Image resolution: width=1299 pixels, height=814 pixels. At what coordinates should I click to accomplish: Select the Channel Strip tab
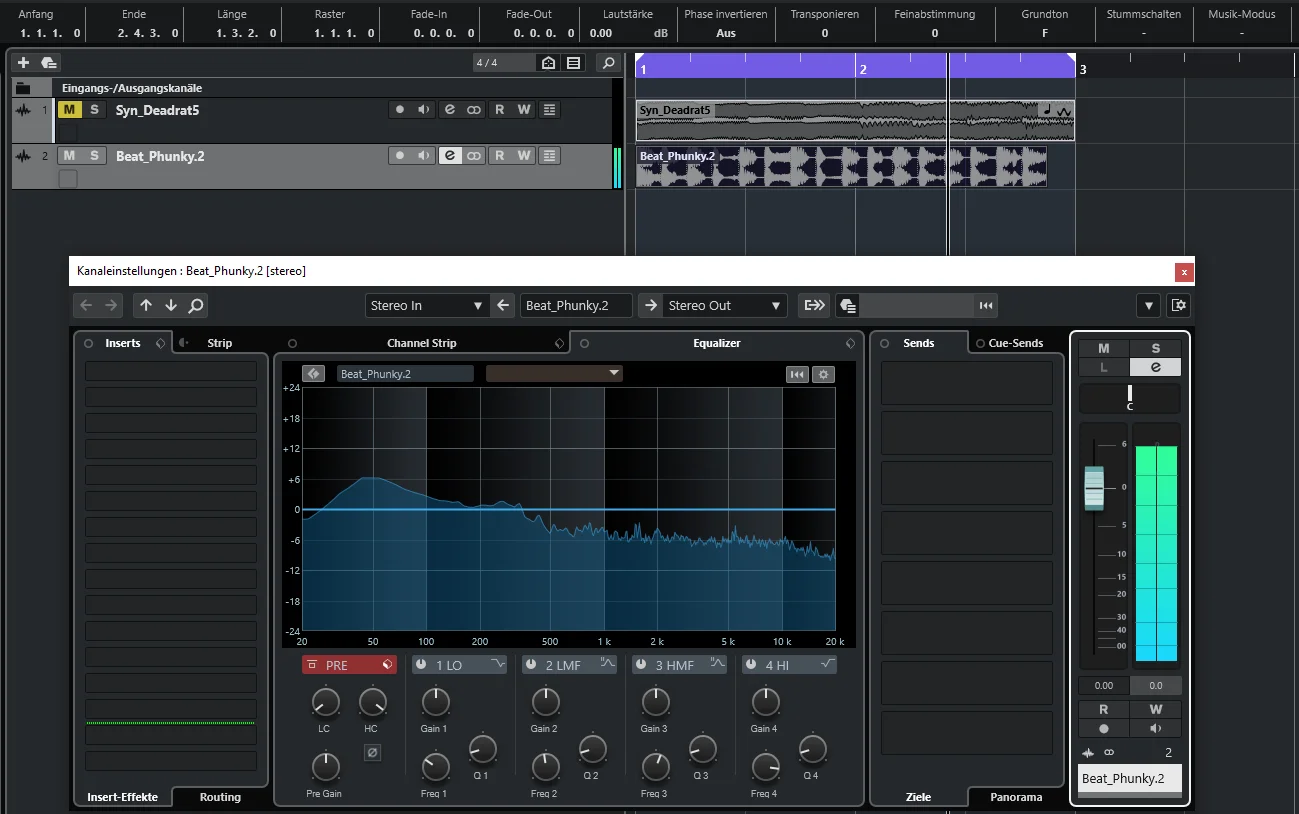(x=422, y=343)
